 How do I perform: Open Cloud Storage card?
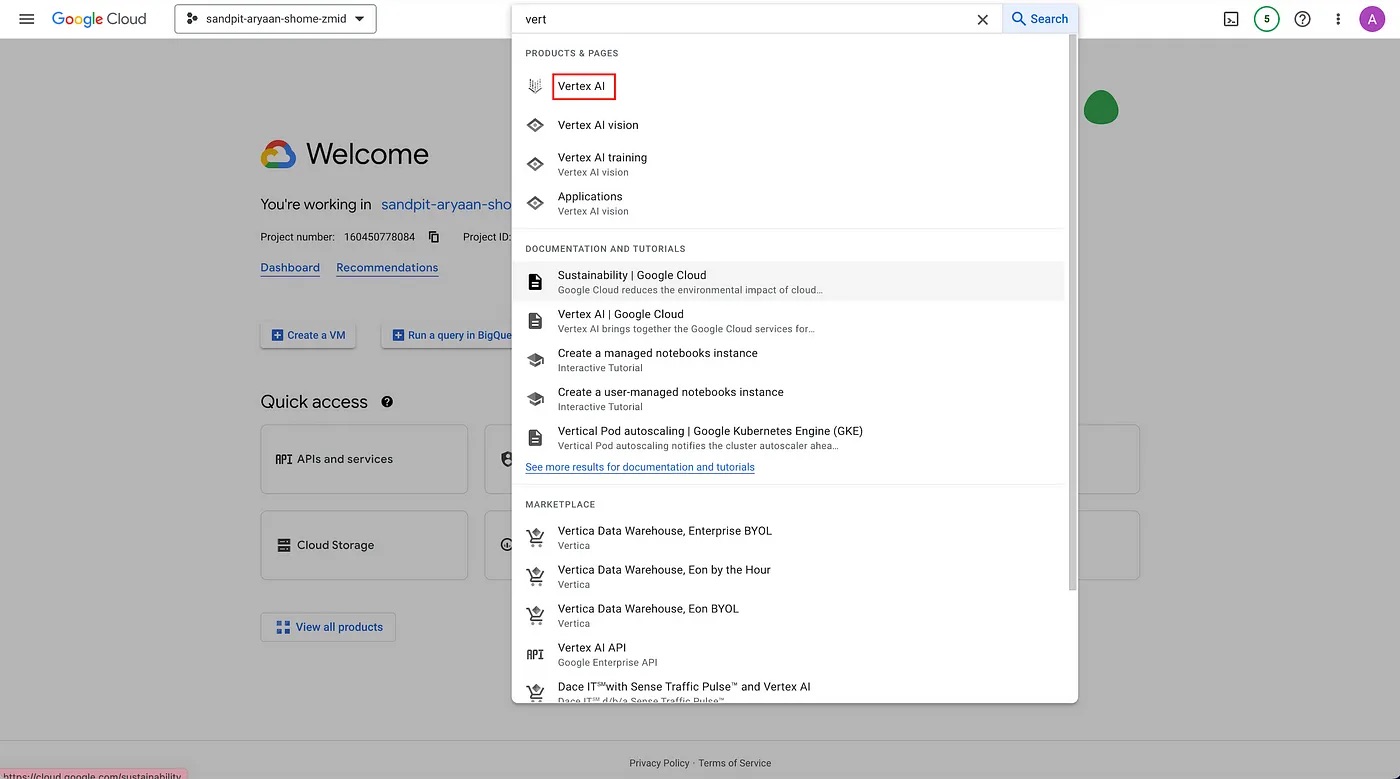(364, 545)
